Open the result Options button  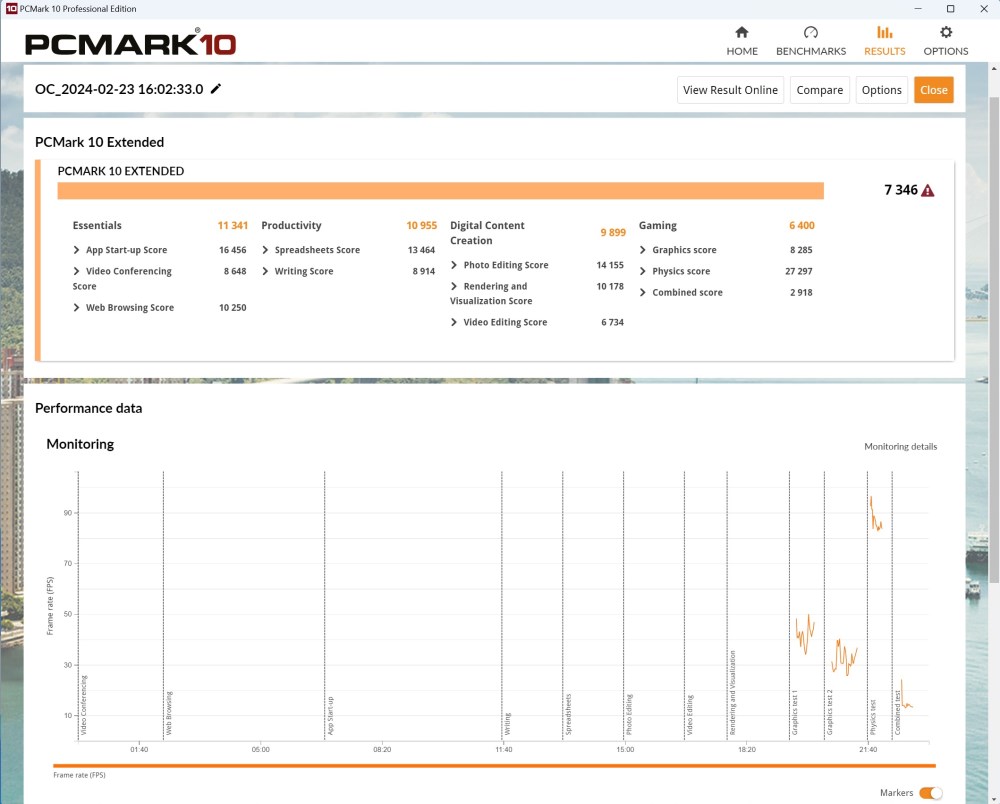(x=881, y=90)
